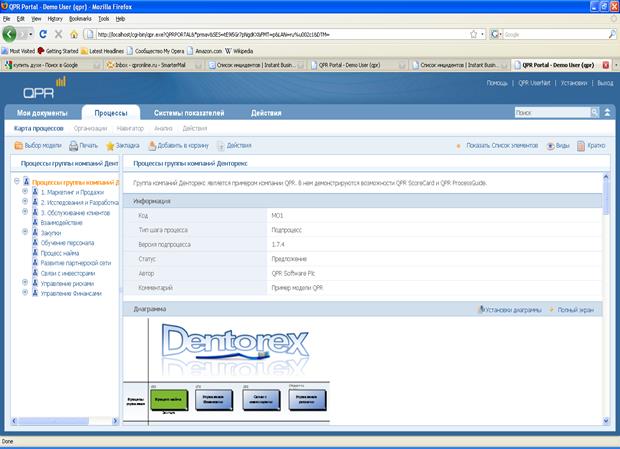Screen dimensions: 620x449
Task: Collapse root Процессы группы компаний tree node
Action: tap(17, 181)
